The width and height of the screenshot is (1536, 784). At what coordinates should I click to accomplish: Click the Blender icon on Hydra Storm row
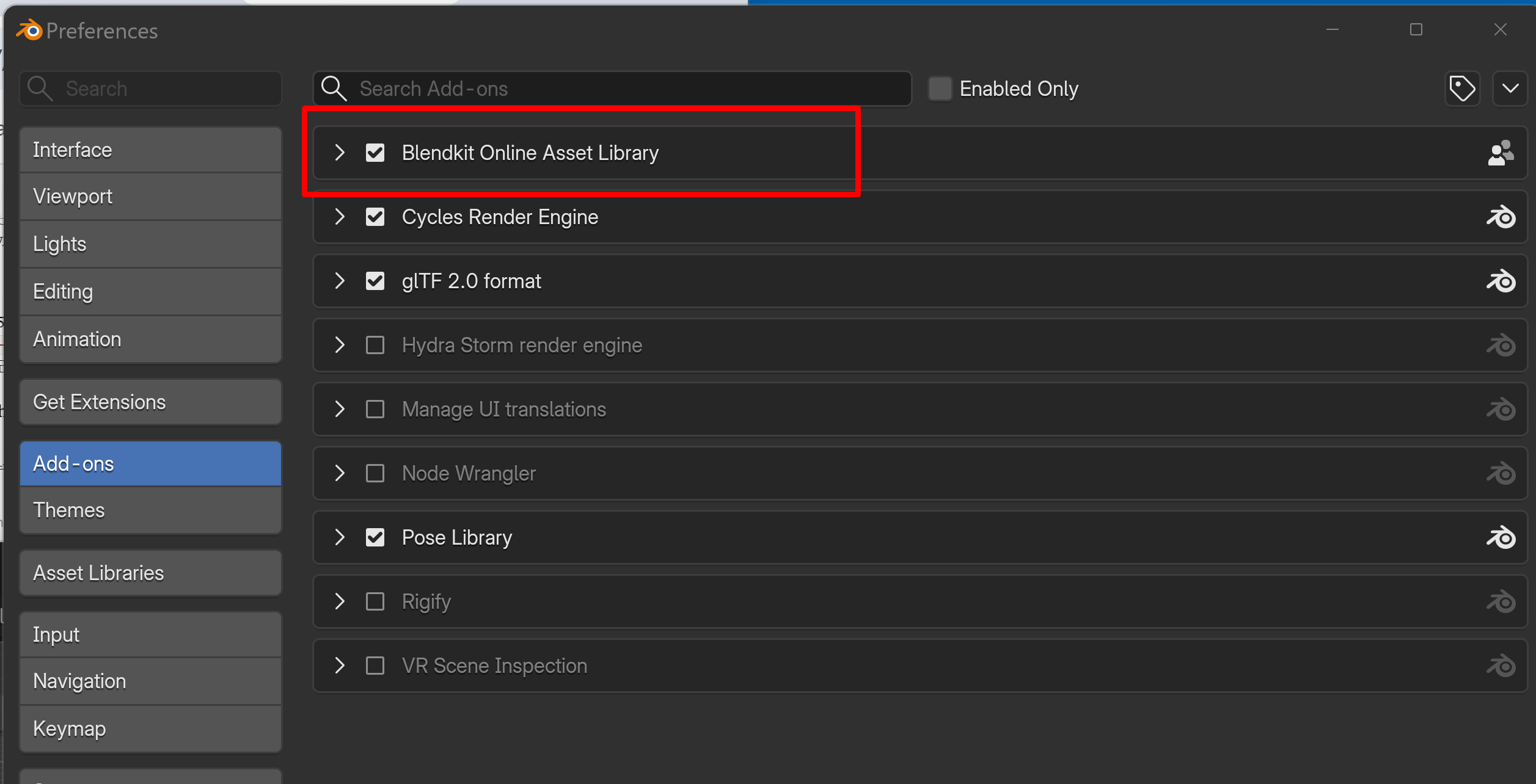coord(1501,345)
